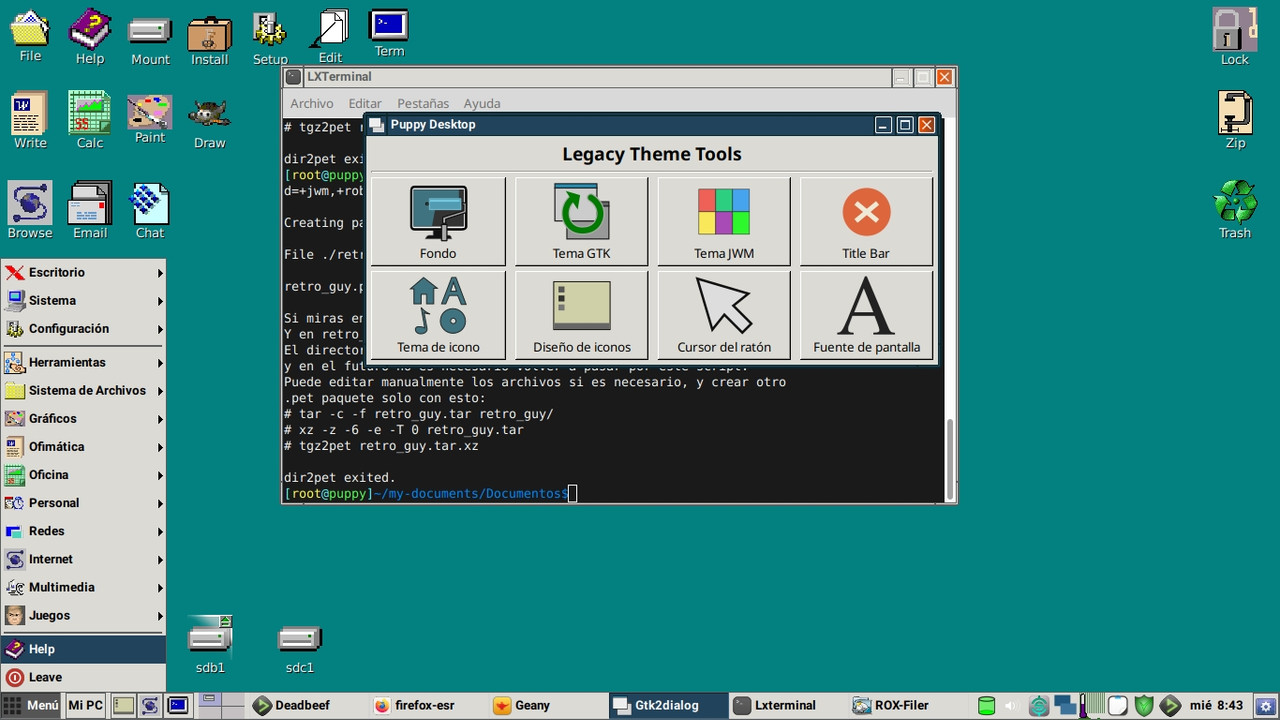Click the Mount desktop icon
The height and width of the screenshot is (720, 1280).
[150, 40]
